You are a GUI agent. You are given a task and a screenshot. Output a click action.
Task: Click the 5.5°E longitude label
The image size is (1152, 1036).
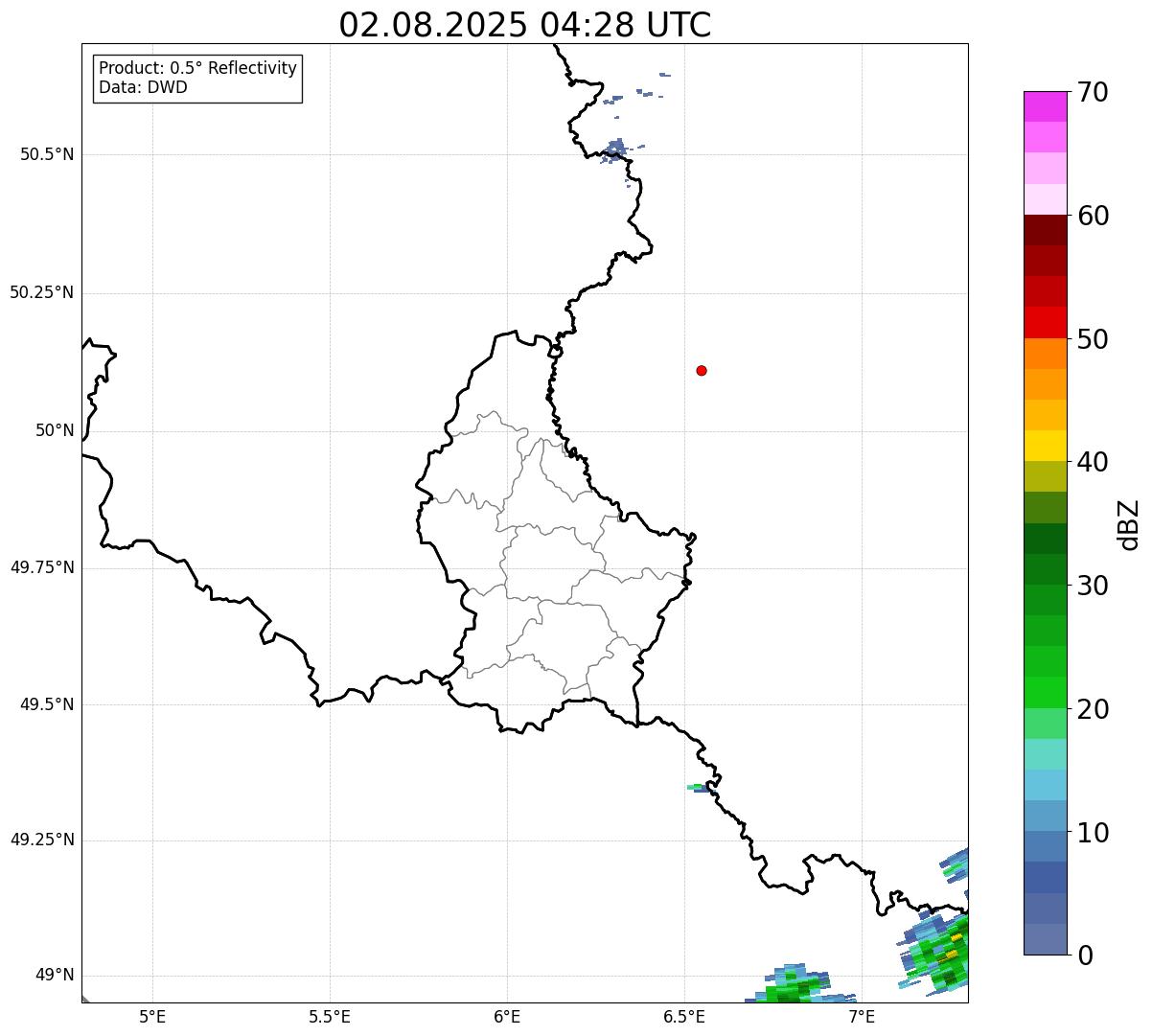click(330, 1016)
